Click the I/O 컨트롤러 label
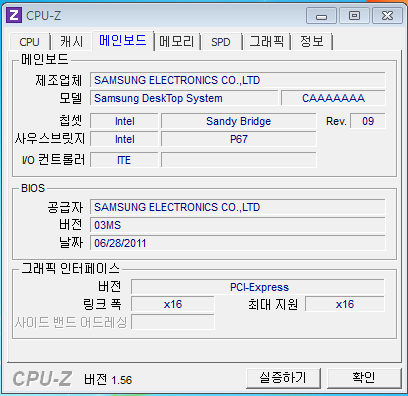408x396 pixels. pyautogui.click(x=53, y=160)
